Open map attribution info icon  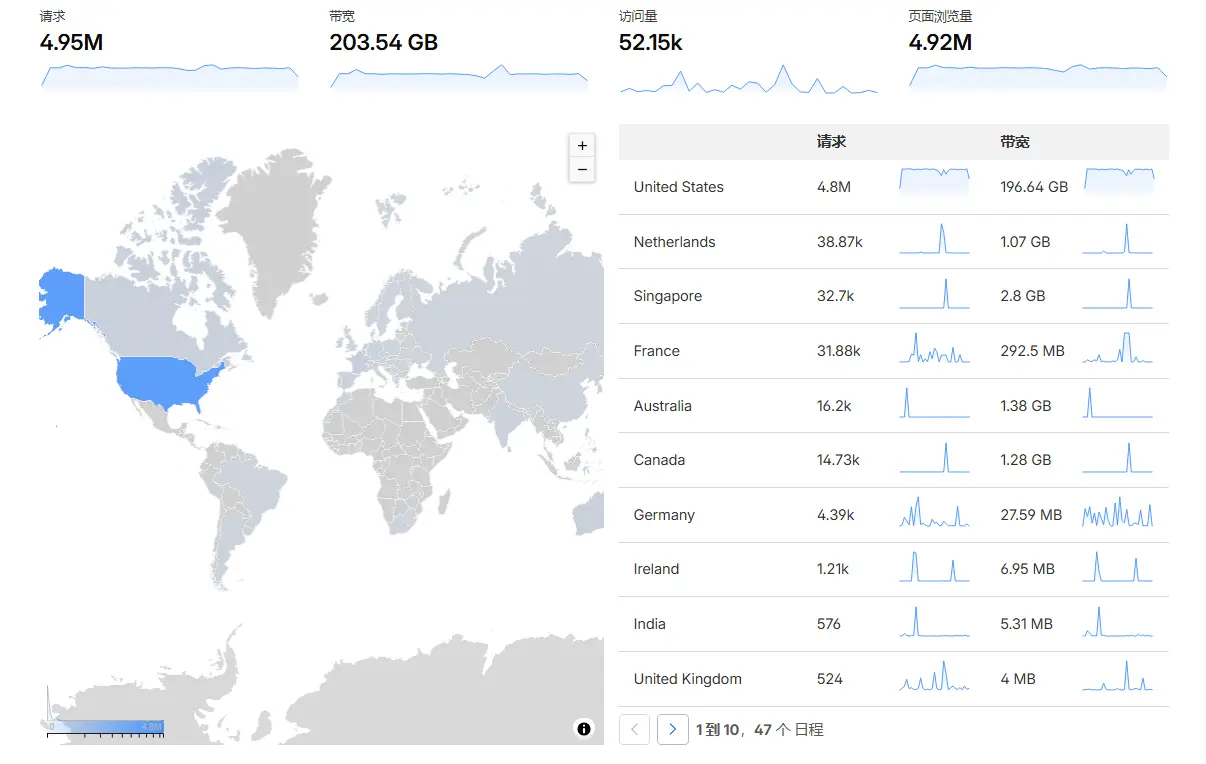coord(584,729)
